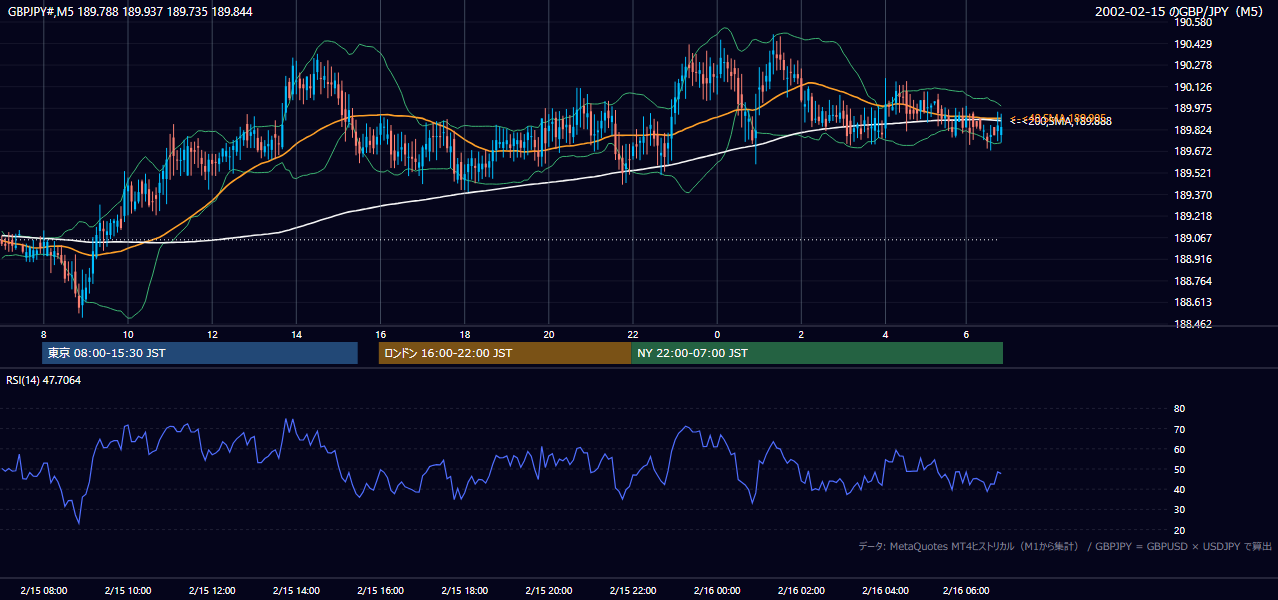Select the NY 22:00-07:00 JST session bar
Viewport: 1278px width, 600px height.
[x=817, y=353]
